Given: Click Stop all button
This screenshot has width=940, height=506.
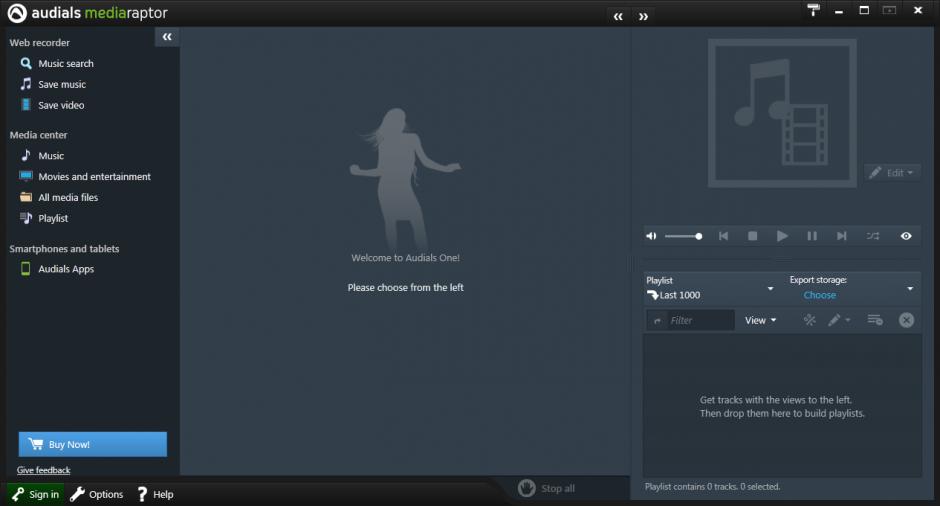Looking at the screenshot, I should pos(546,489).
